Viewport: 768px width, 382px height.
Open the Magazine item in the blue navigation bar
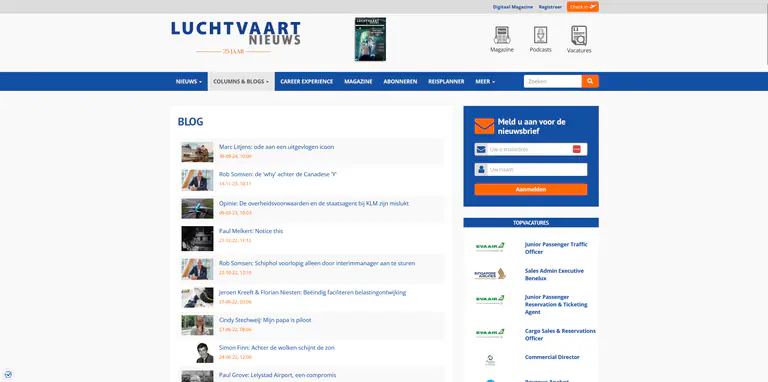coord(358,82)
